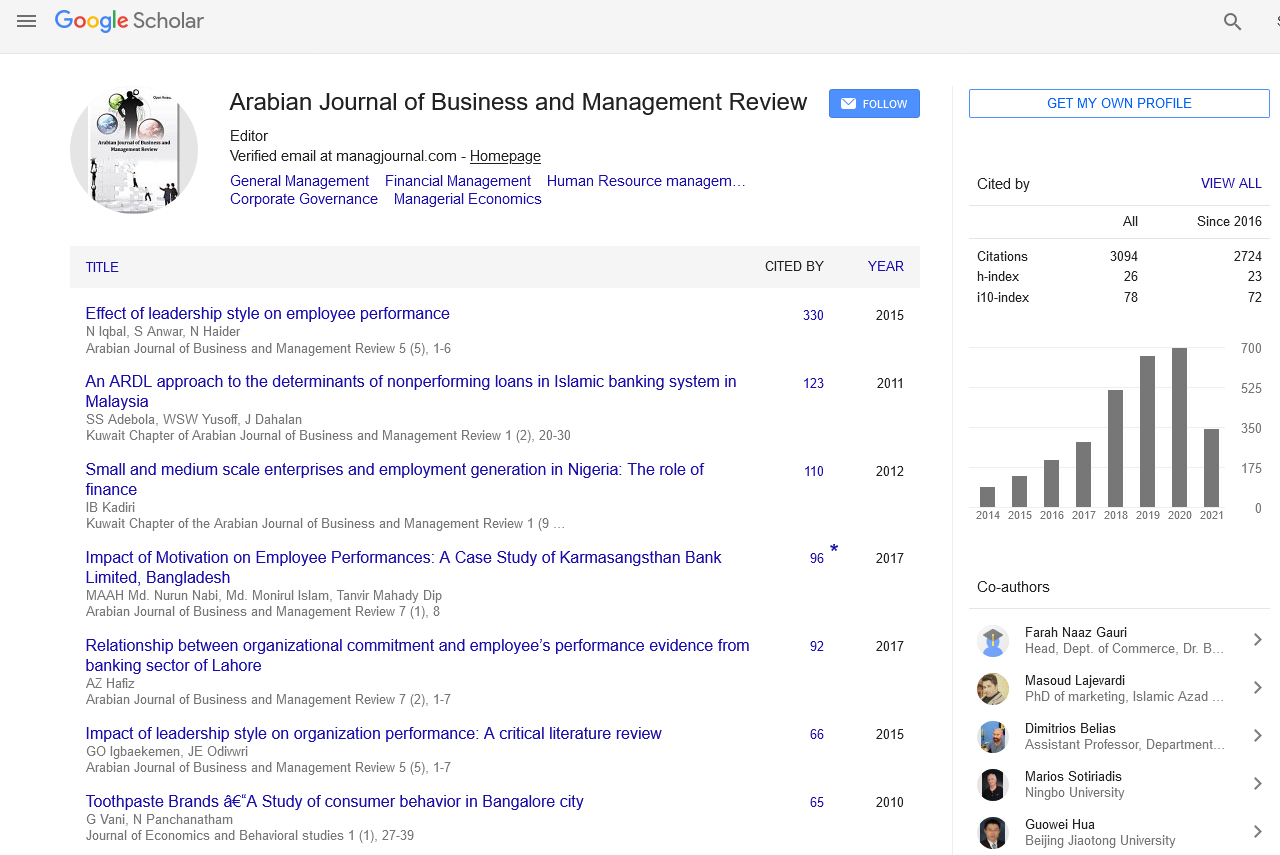The width and height of the screenshot is (1280, 855).
Task: Open co-author Dimitrios Belias
Action: 1070,729
